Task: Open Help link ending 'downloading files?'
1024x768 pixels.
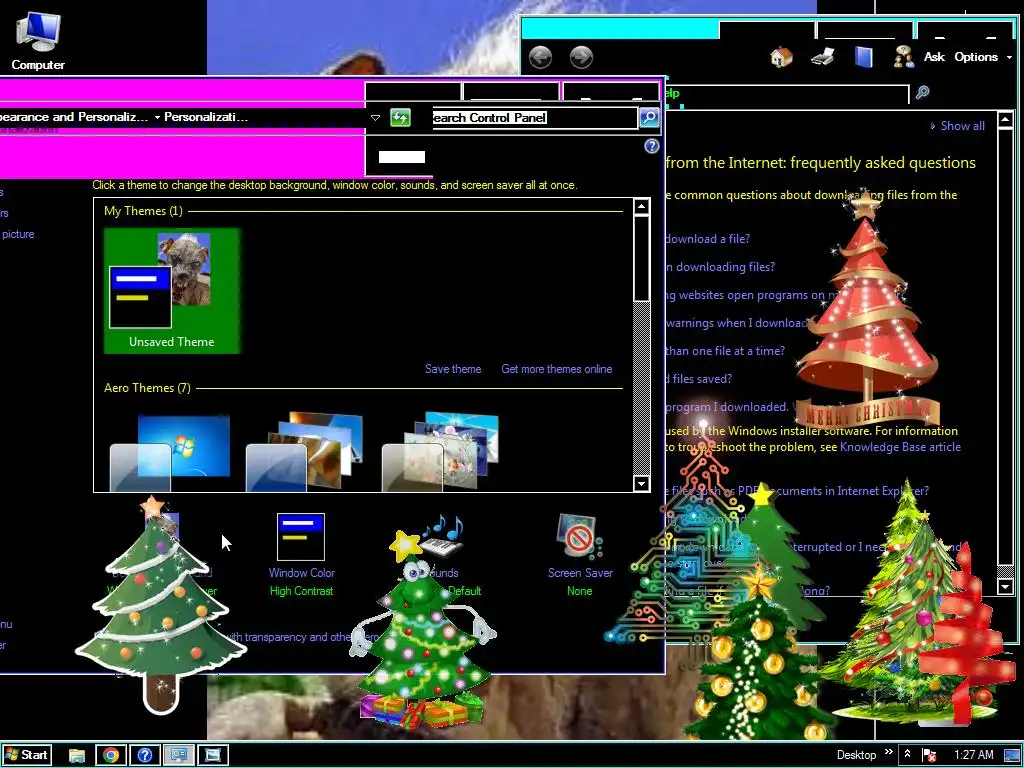Action: 720,267
